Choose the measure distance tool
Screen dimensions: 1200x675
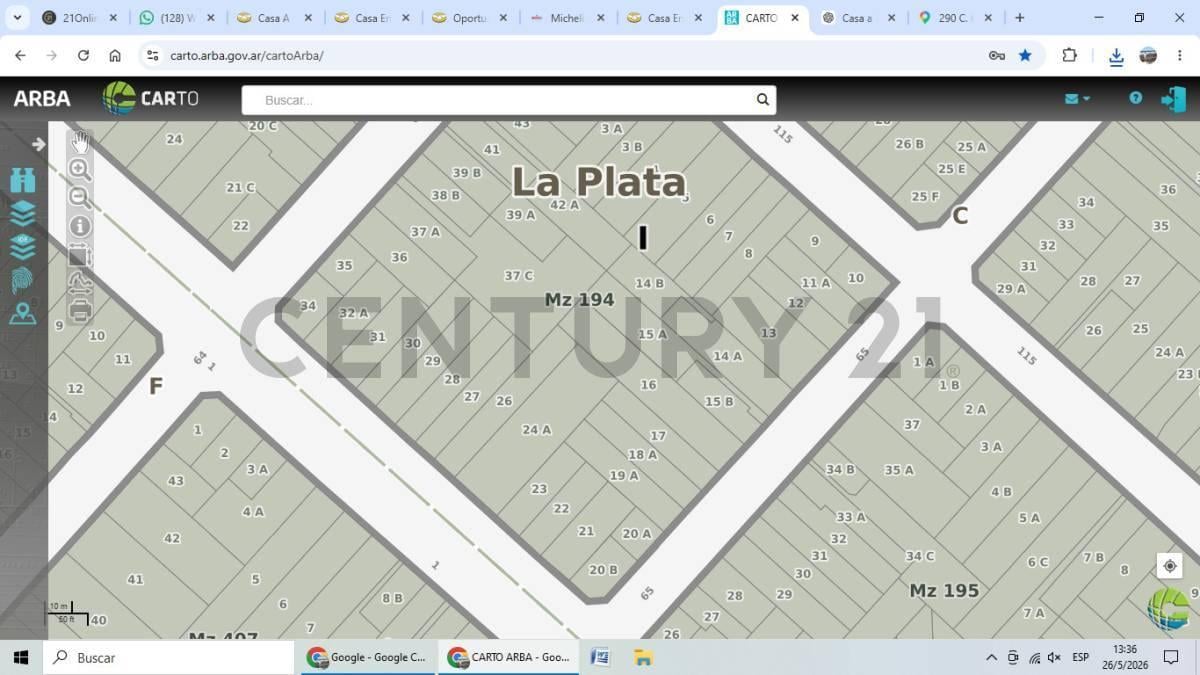coord(80,283)
